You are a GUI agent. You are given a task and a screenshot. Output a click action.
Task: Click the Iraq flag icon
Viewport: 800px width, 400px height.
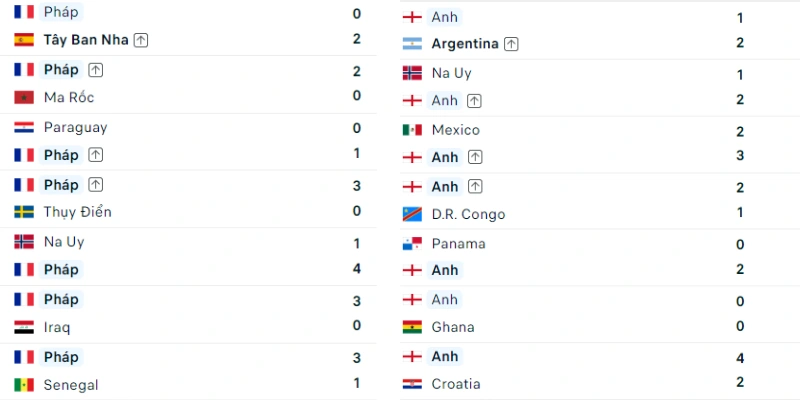point(24,327)
